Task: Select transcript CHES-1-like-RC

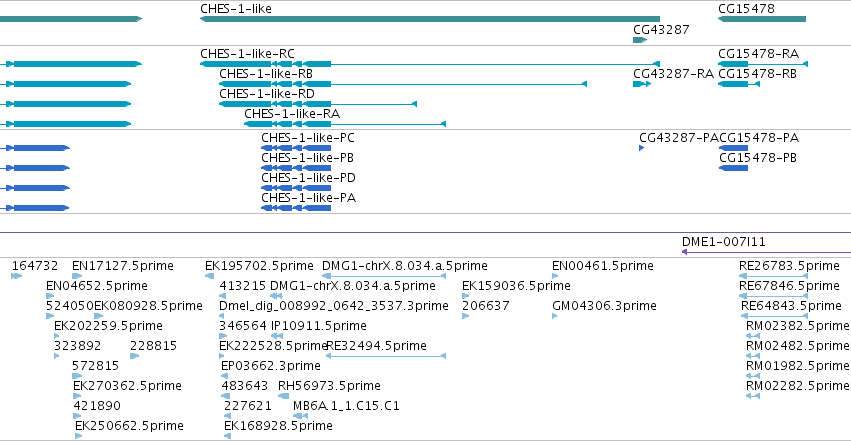Action: pos(430,64)
